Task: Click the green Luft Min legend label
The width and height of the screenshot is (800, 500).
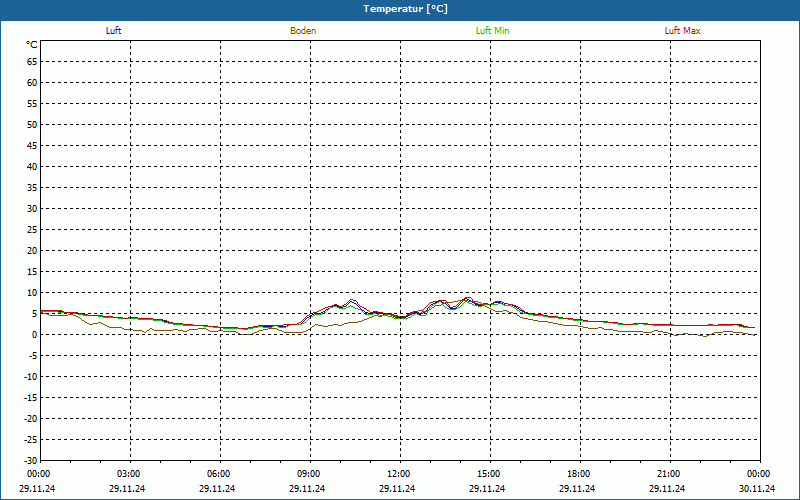Action: point(492,31)
